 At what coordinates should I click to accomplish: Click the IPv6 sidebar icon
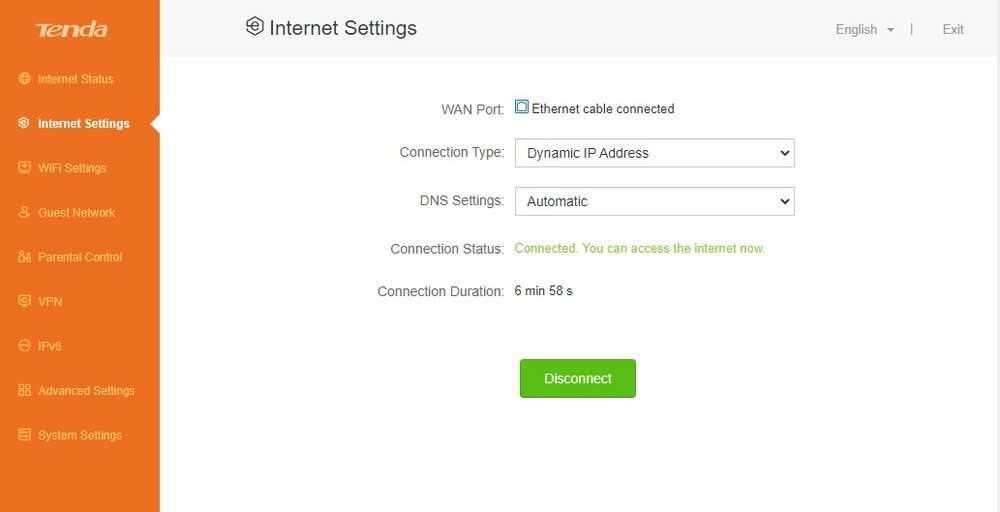[x=25, y=346]
